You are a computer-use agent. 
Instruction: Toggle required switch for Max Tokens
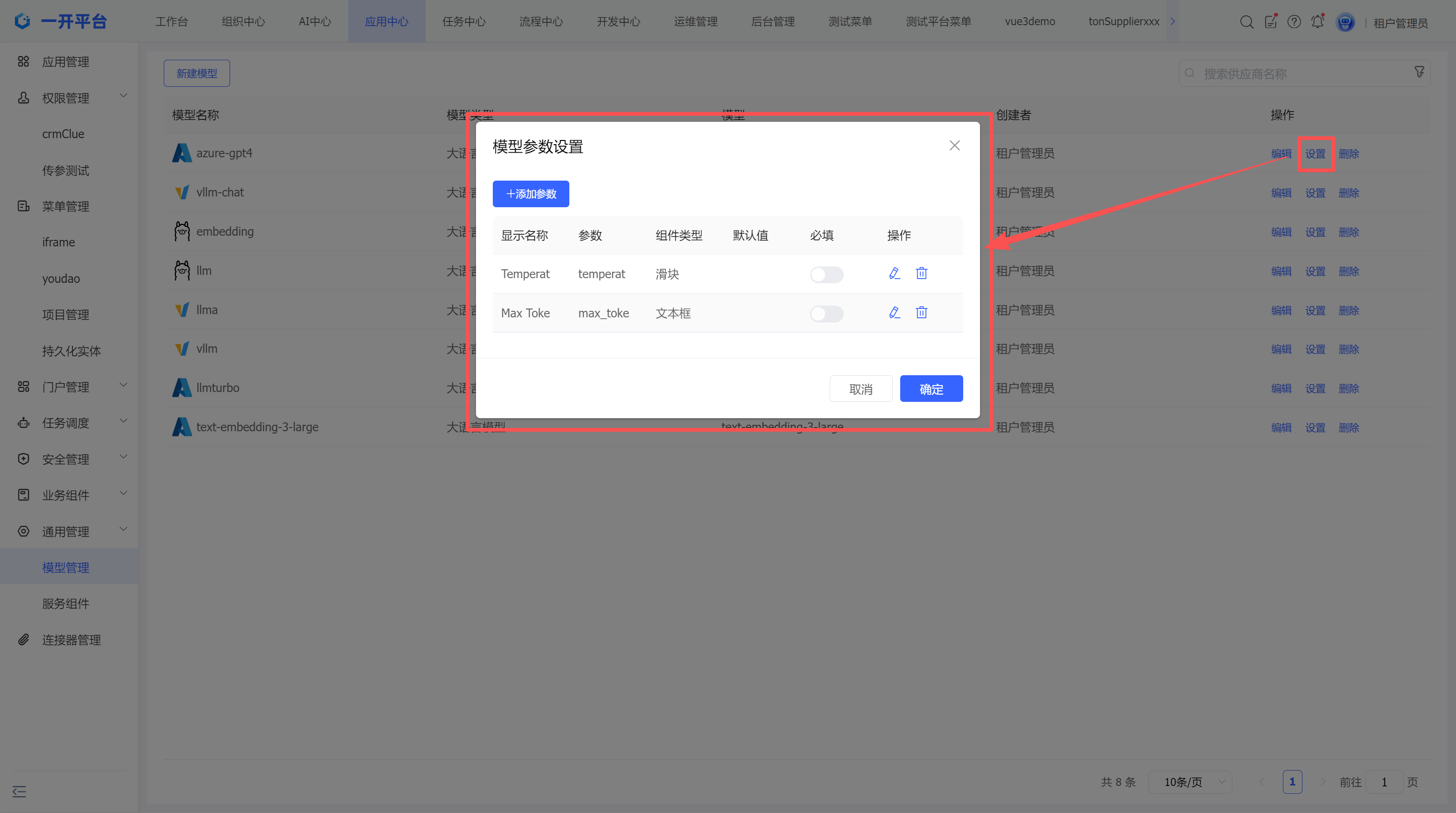[826, 314]
